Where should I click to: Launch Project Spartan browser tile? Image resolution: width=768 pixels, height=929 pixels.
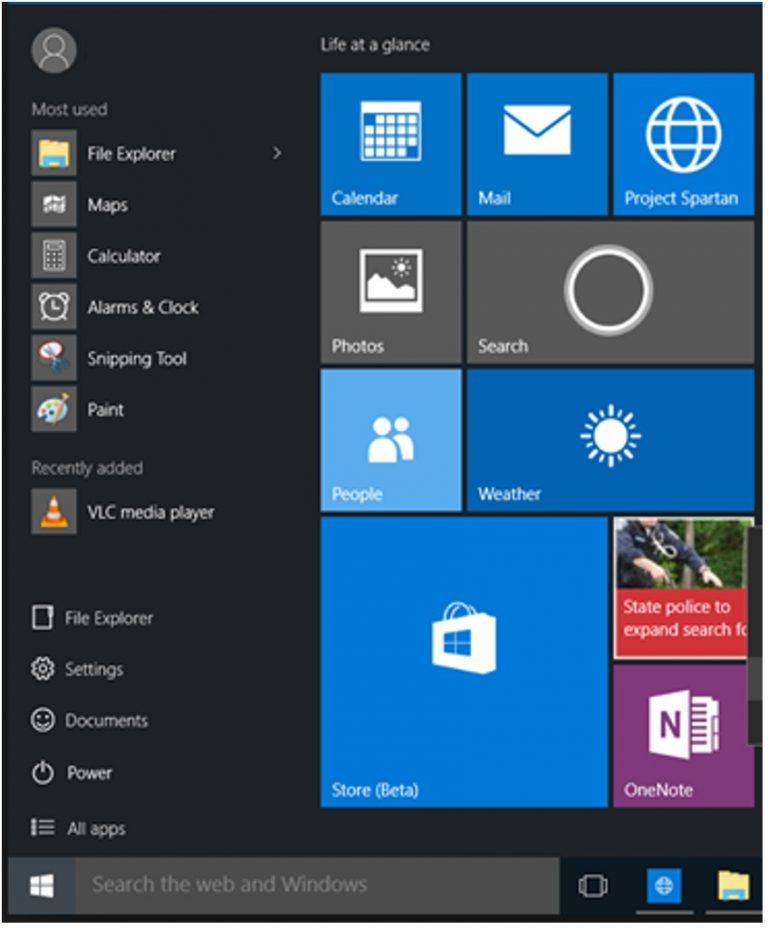[x=684, y=144]
